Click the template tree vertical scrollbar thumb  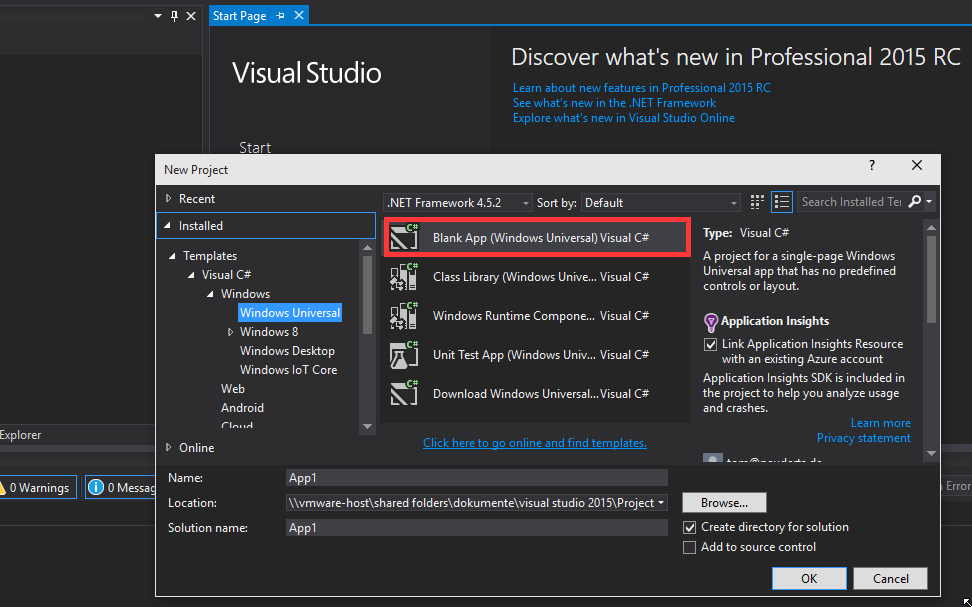pyautogui.click(x=367, y=295)
